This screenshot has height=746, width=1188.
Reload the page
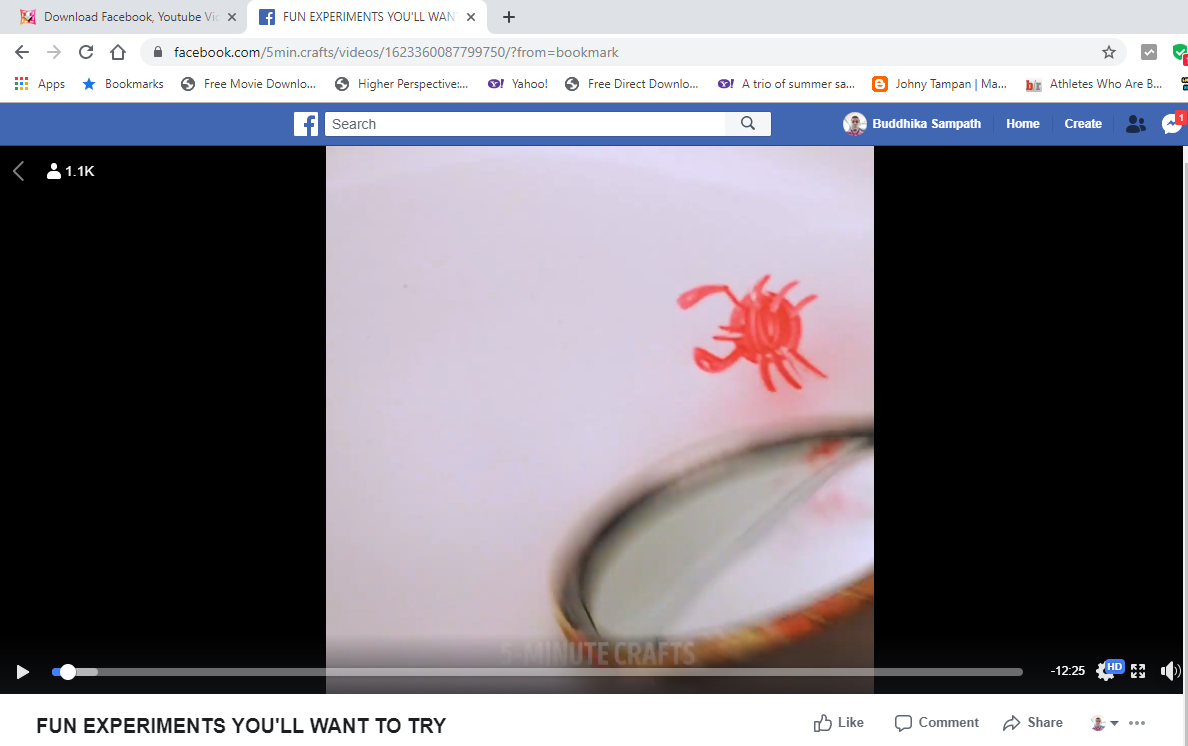pyautogui.click(x=86, y=52)
